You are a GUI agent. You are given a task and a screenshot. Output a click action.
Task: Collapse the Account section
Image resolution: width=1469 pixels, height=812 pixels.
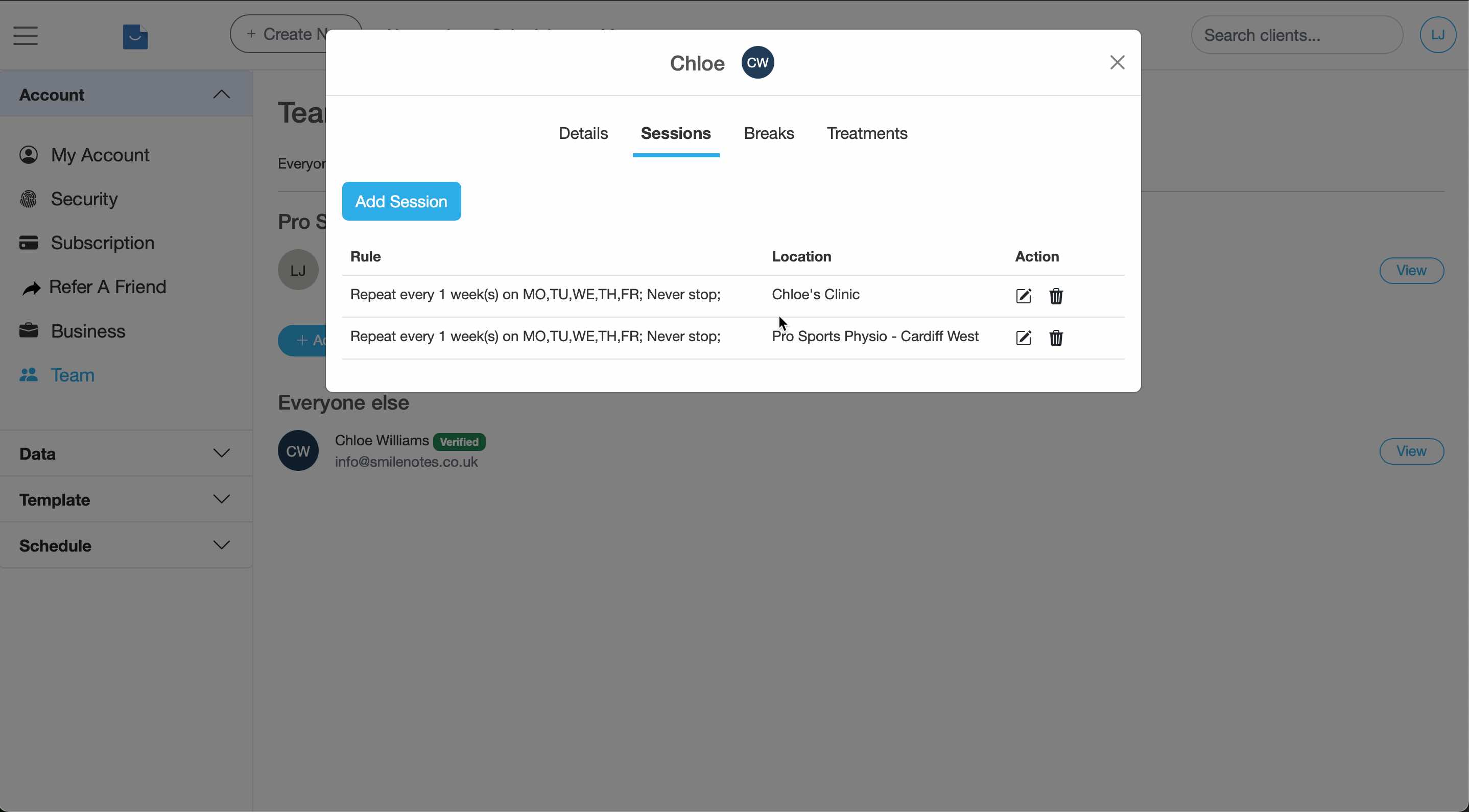[222, 94]
